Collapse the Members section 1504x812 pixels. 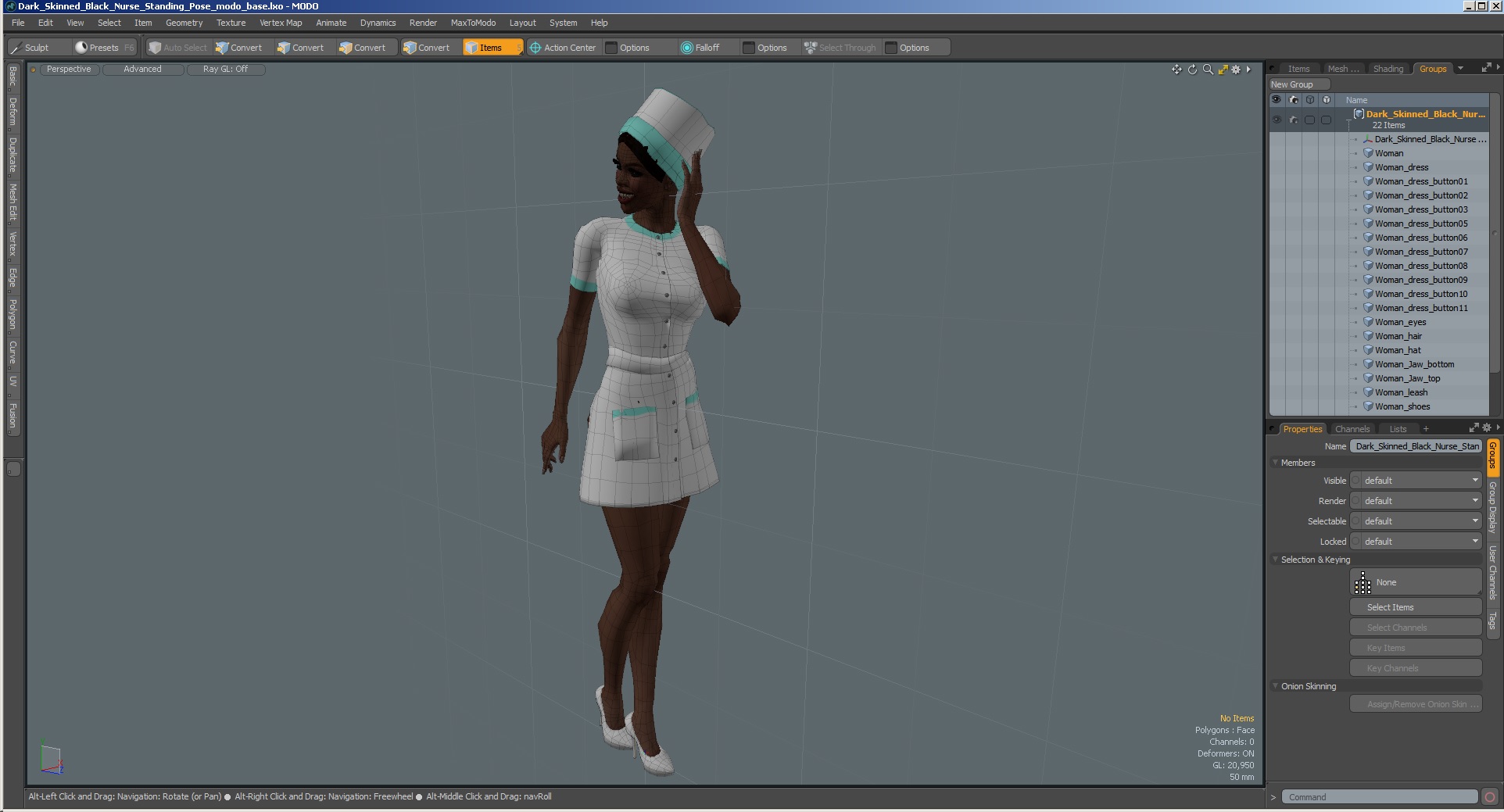pyautogui.click(x=1276, y=463)
